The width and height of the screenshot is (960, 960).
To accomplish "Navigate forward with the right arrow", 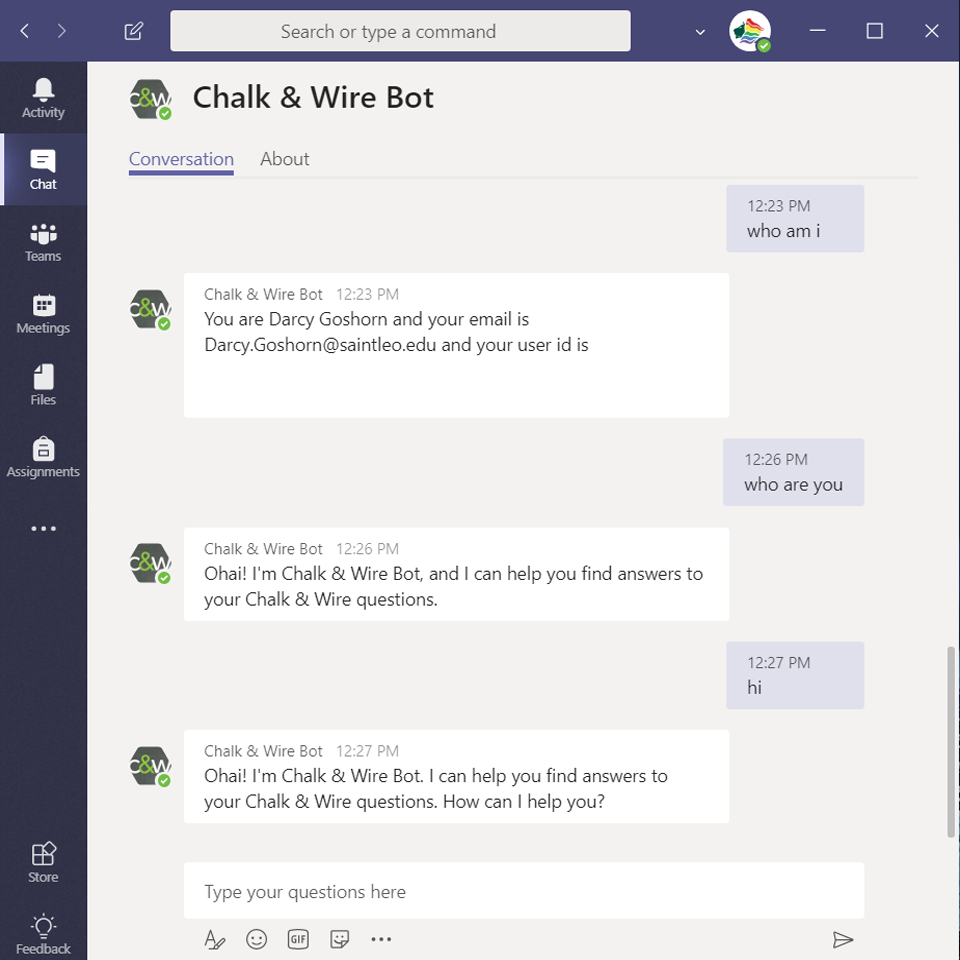I will tap(61, 31).
